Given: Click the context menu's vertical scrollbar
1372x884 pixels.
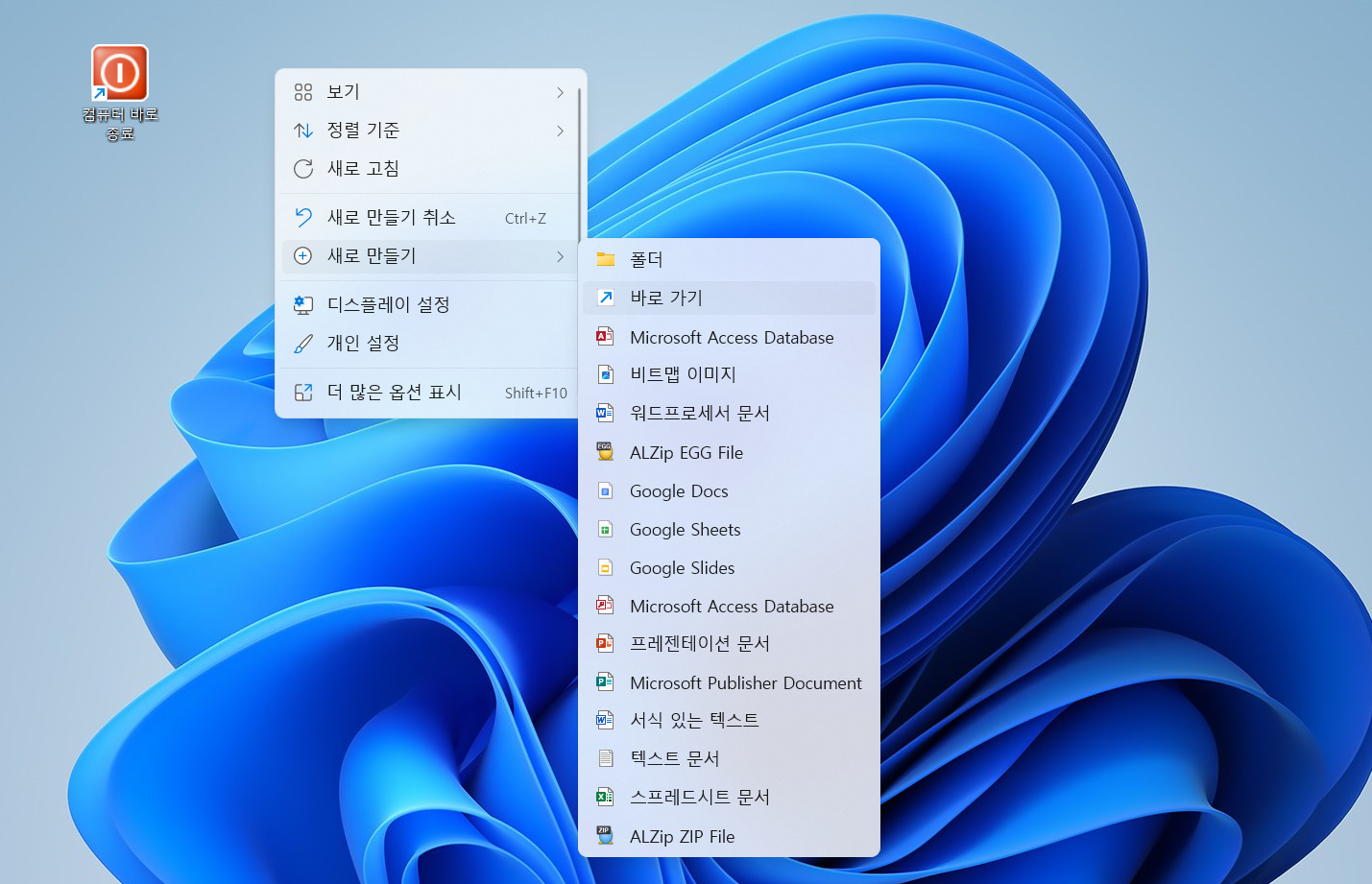Looking at the screenshot, I should (x=580, y=163).
